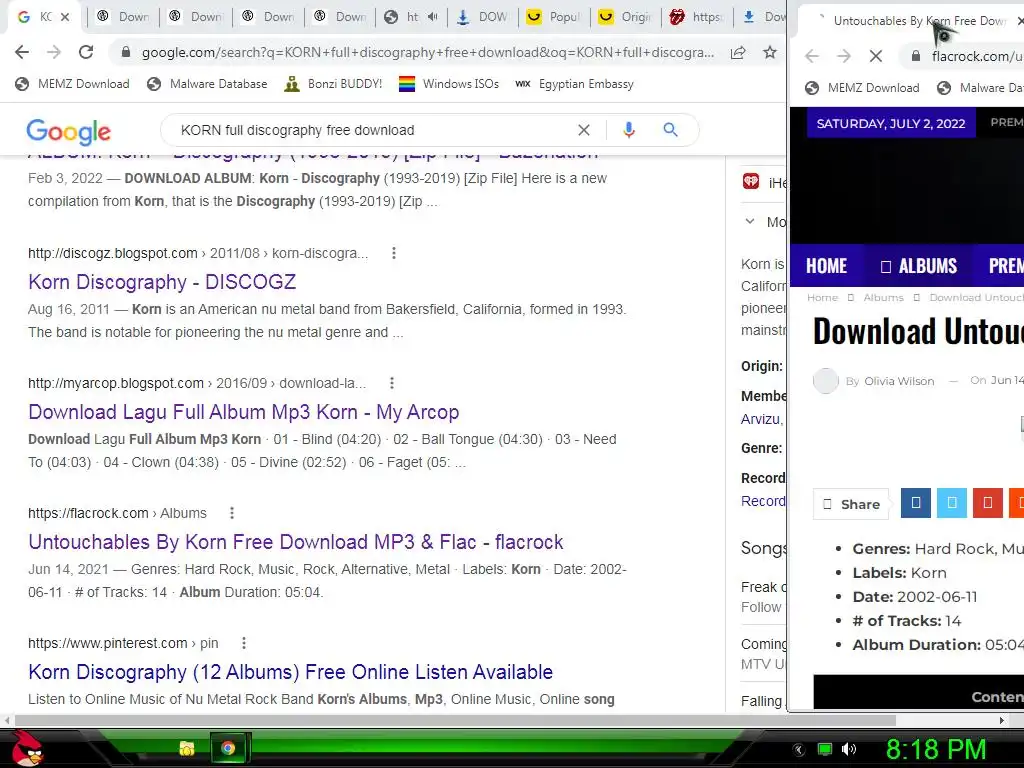
Task: Open volume control in system tray
Action: 849,749
